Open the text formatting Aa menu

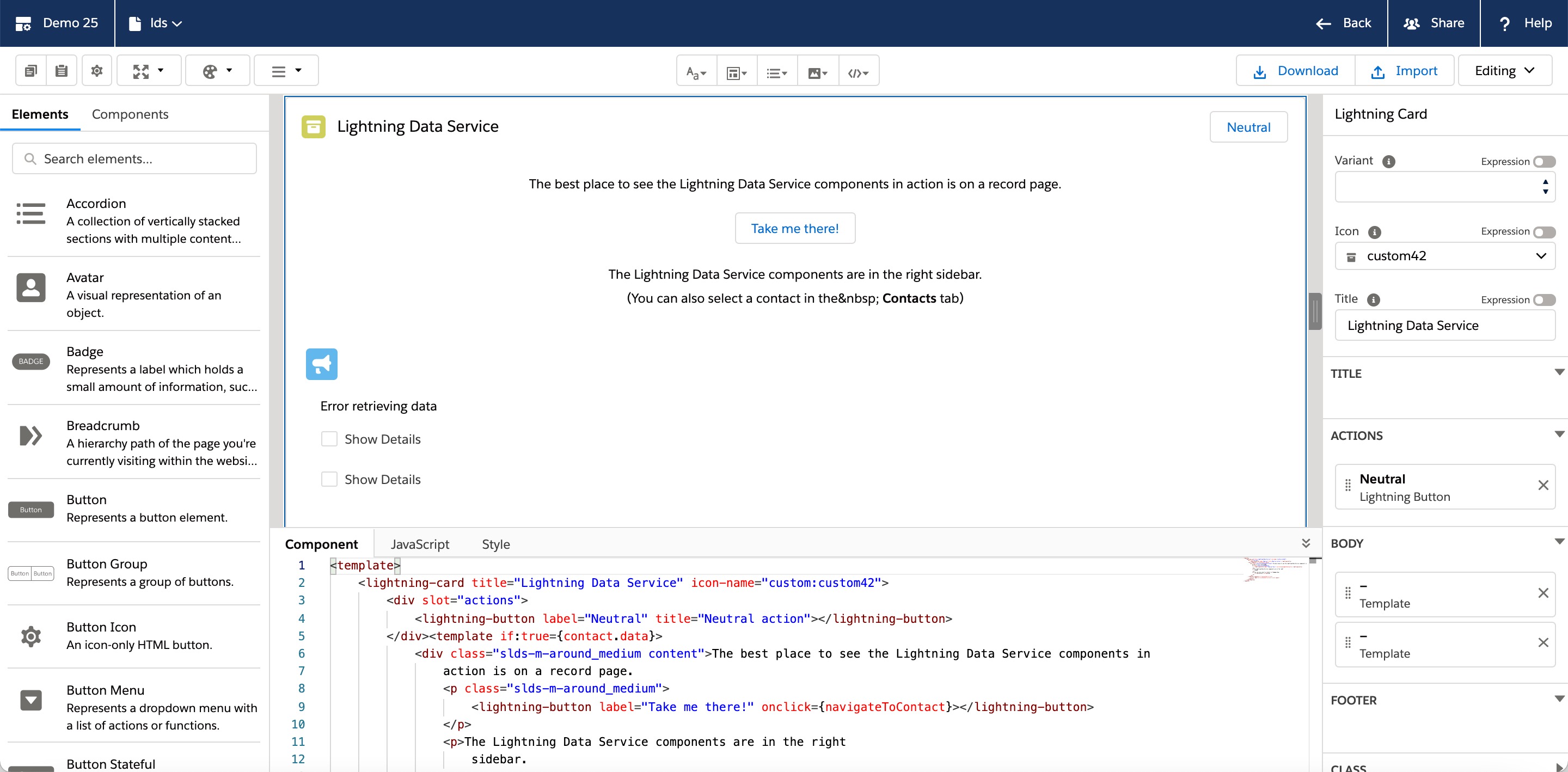coord(696,72)
